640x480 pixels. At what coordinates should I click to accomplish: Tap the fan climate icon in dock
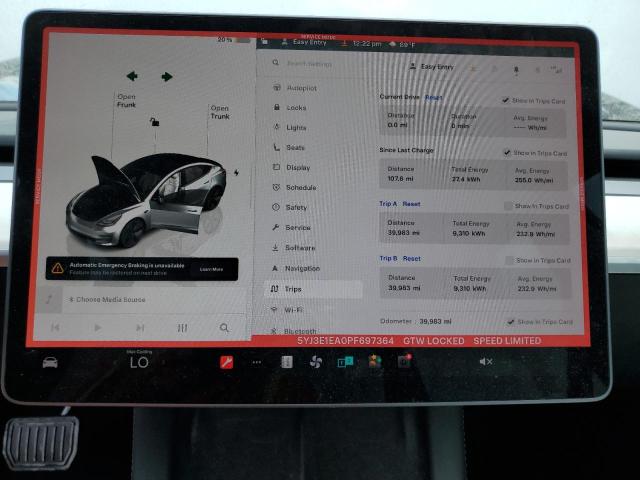pyautogui.click(x=316, y=362)
